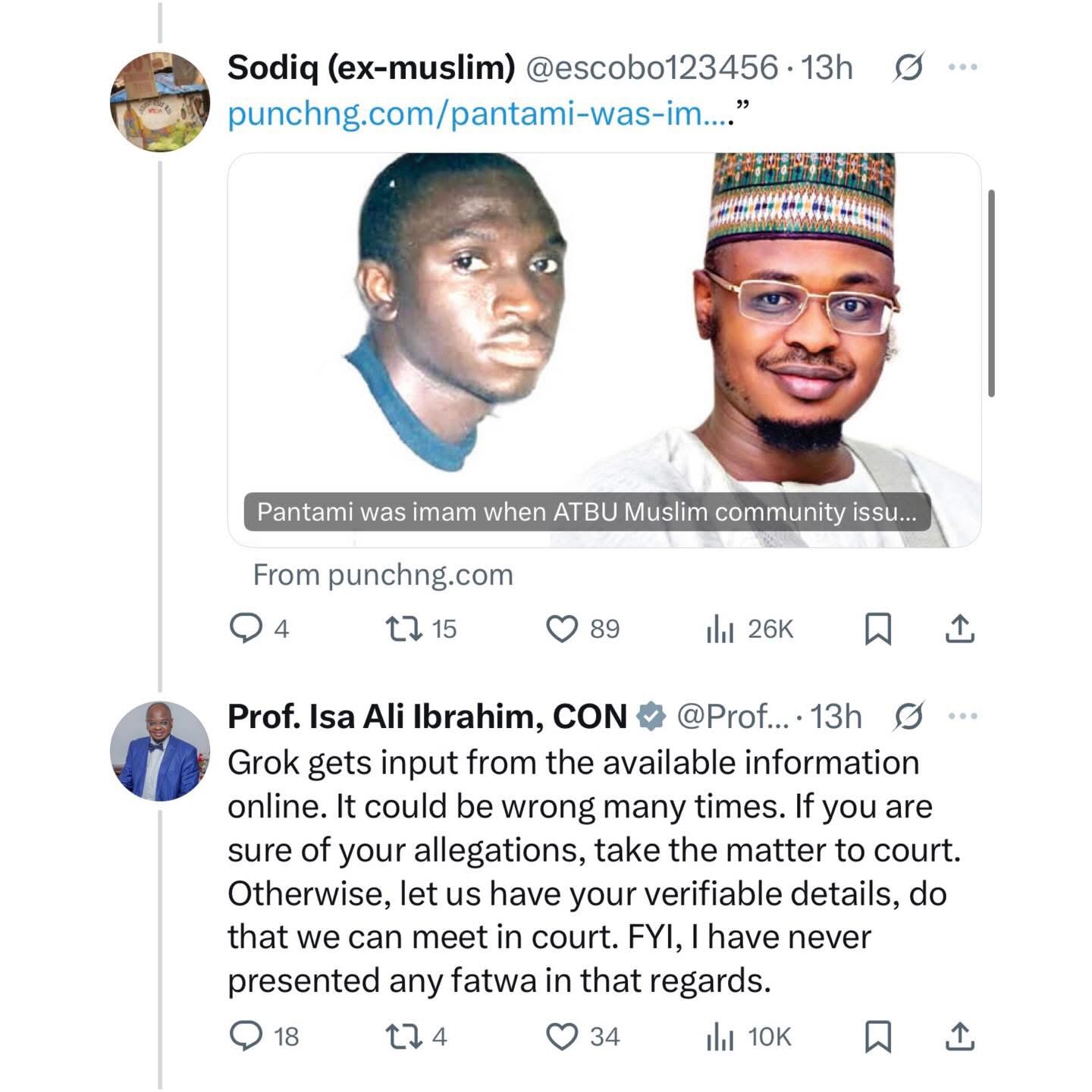Screen dimensions: 1092x1092
Task: Share Prof. Isa Ali Ibrahim's tweet
Action: (959, 1037)
